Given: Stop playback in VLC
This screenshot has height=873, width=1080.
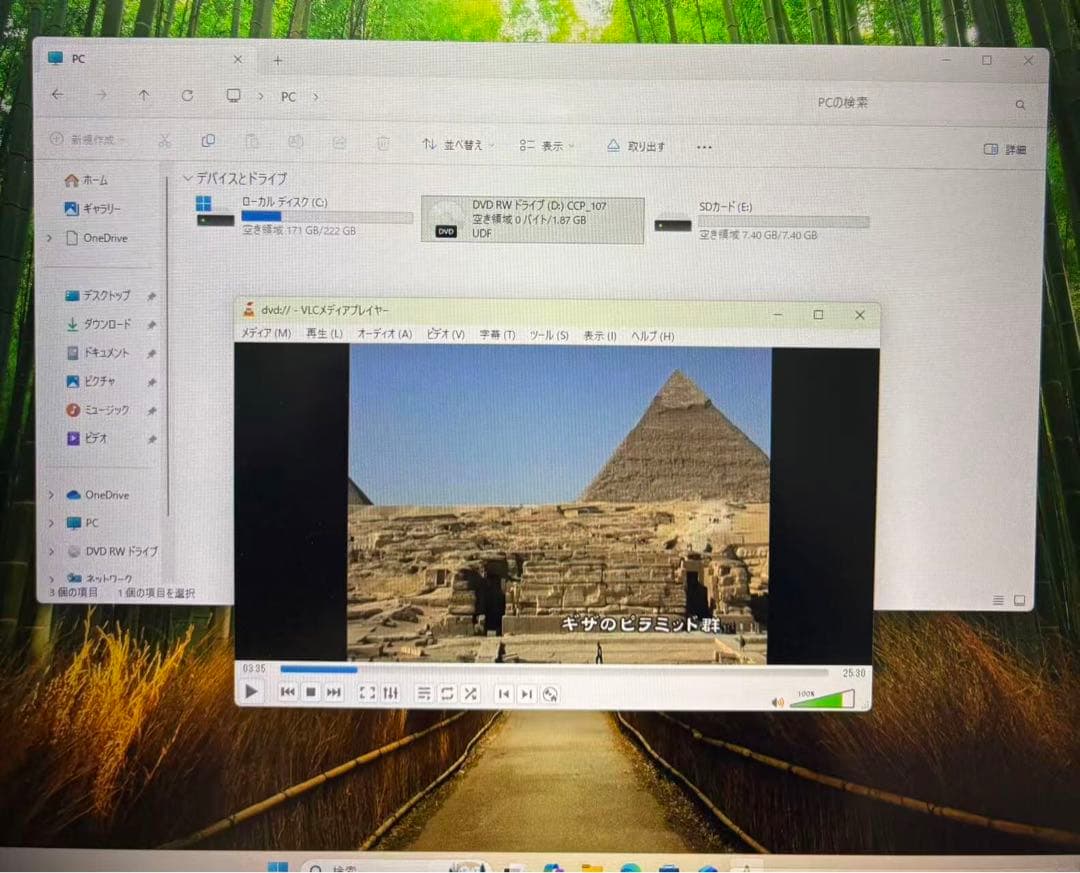Looking at the screenshot, I should tap(310, 693).
